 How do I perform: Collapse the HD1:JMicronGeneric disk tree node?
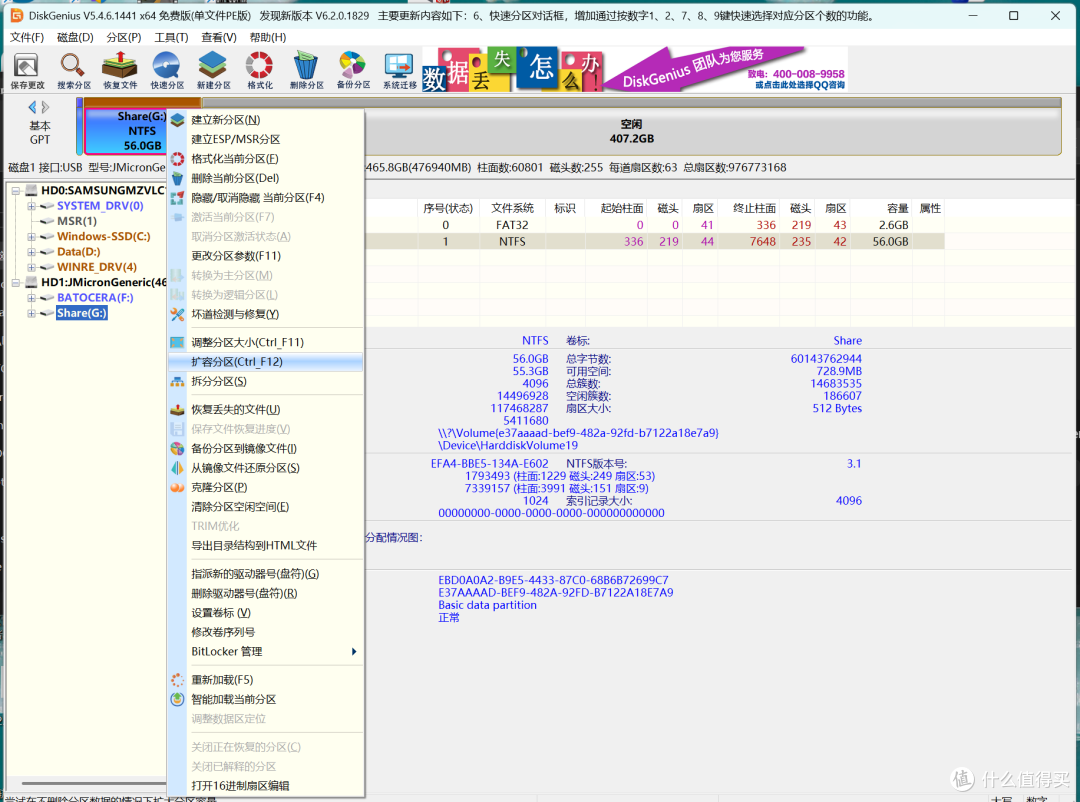(x=16, y=282)
